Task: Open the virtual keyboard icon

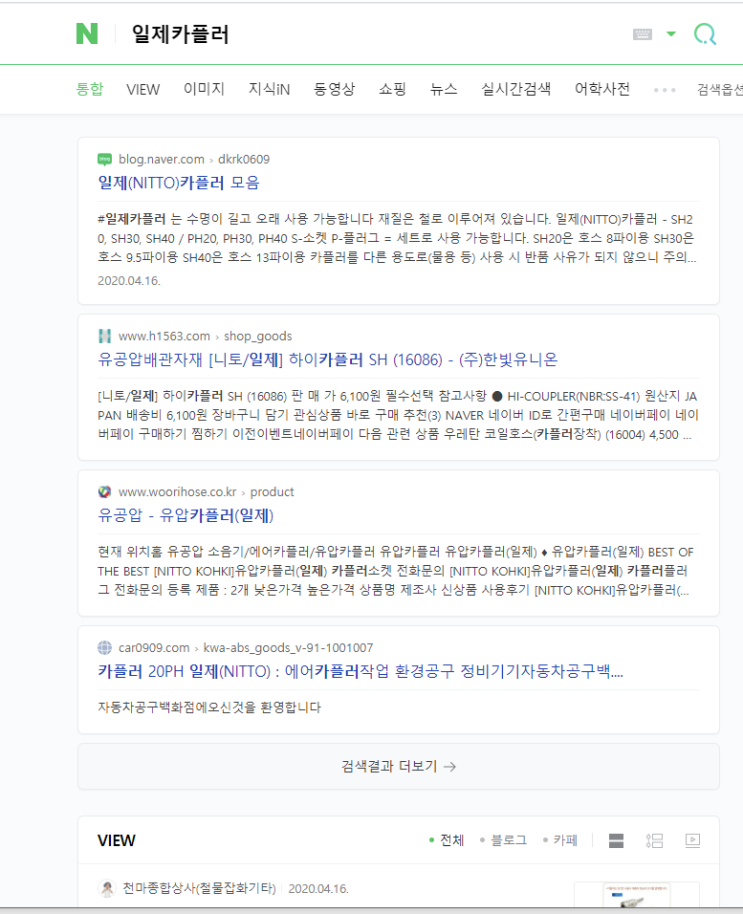Action: pos(642,34)
